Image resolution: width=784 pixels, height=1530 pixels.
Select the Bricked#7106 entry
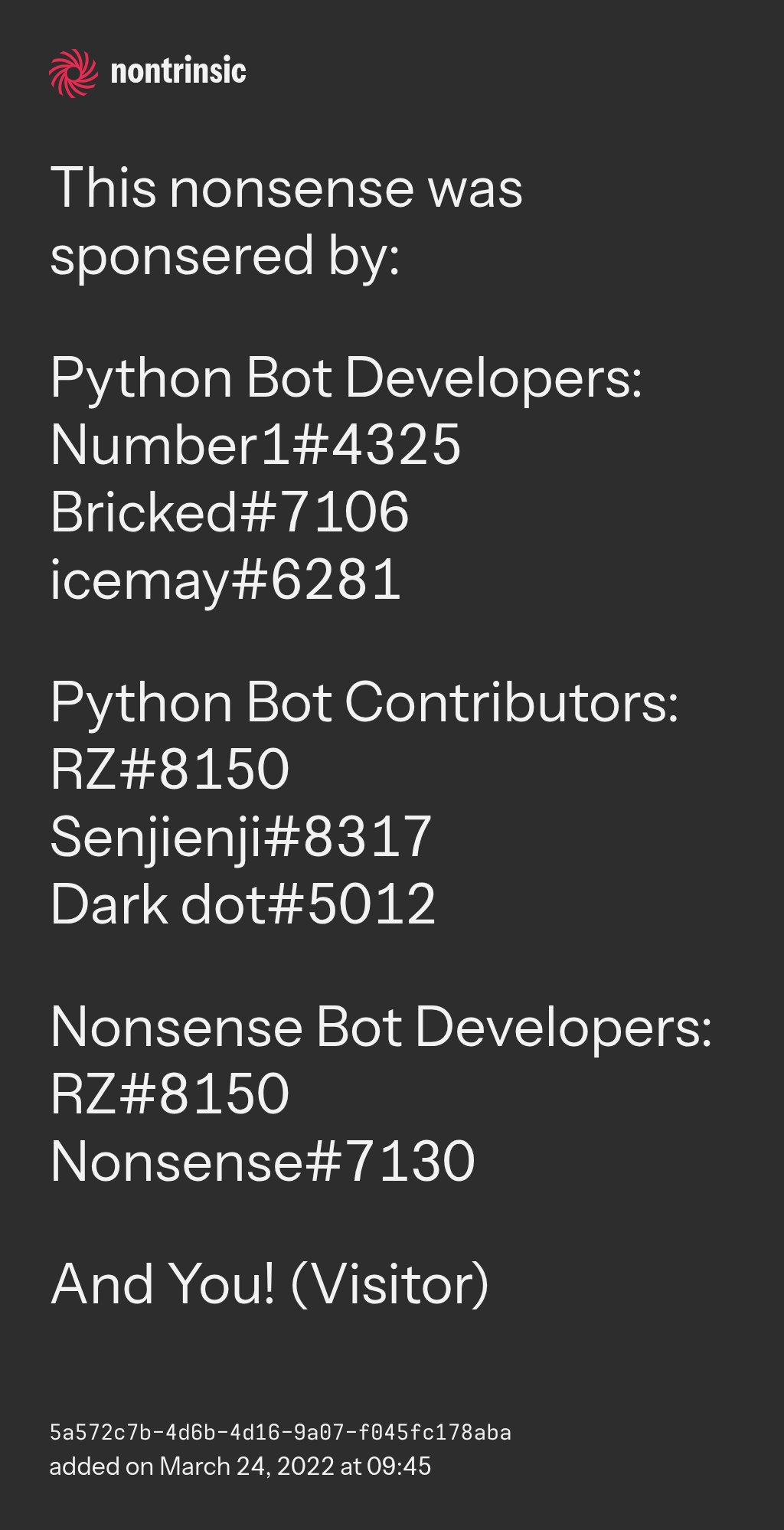230,512
